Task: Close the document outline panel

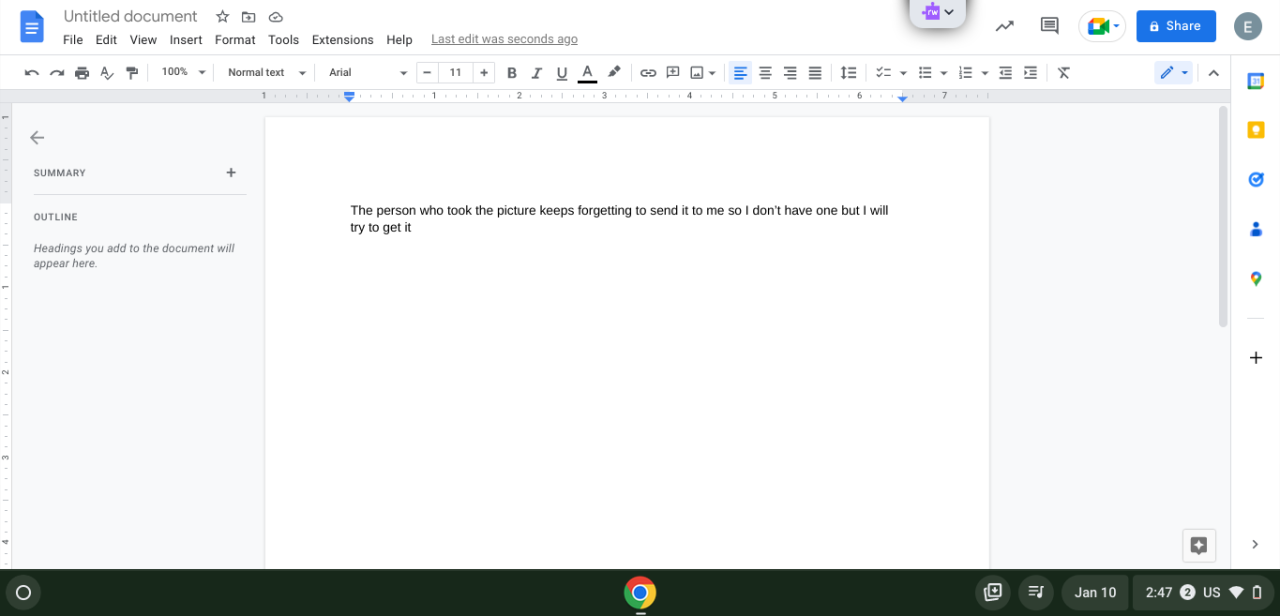Action: click(x=37, y=138)
